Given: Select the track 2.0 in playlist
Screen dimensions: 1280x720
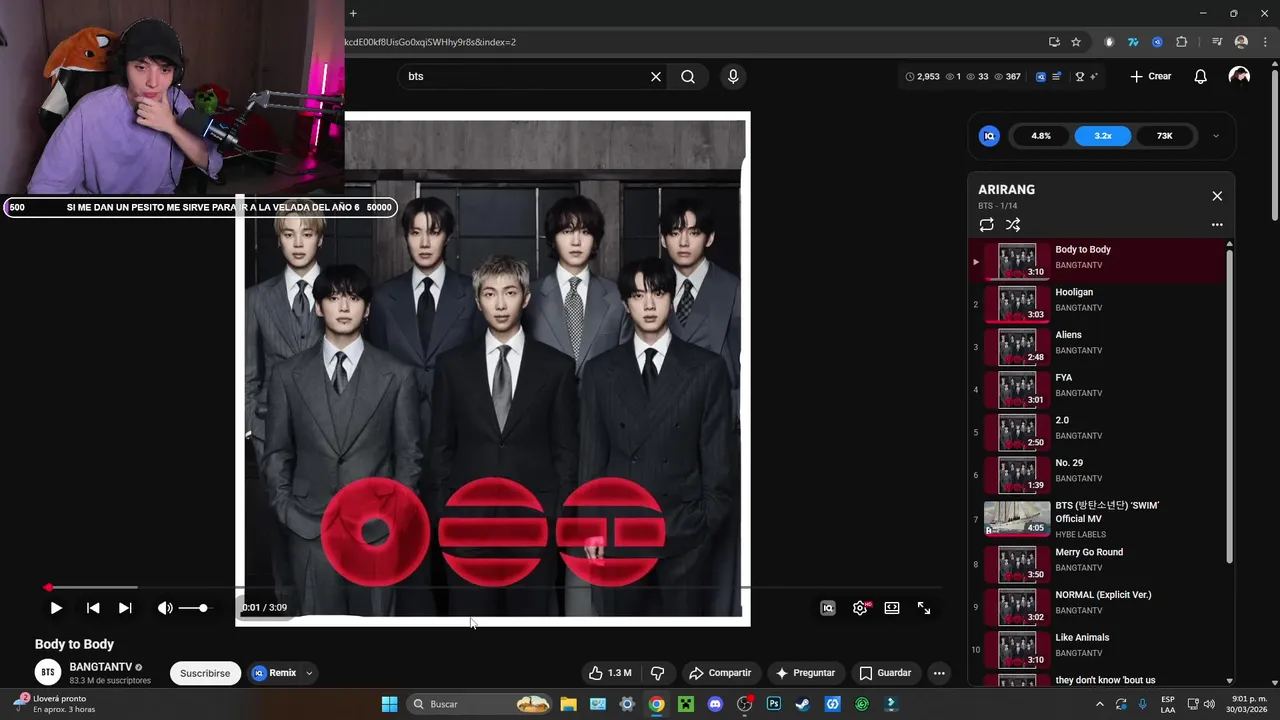Looking at the screenshot, I should tap(1097, 432).
